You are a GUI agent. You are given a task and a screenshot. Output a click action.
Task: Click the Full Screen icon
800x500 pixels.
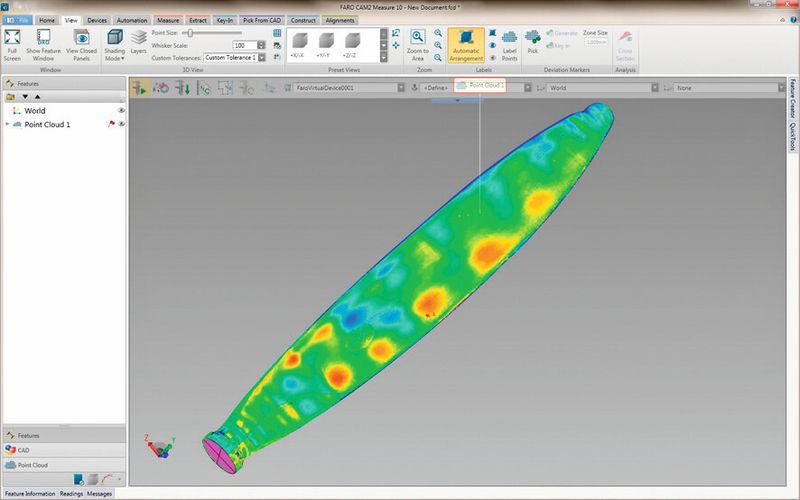(x=12, y=37)
